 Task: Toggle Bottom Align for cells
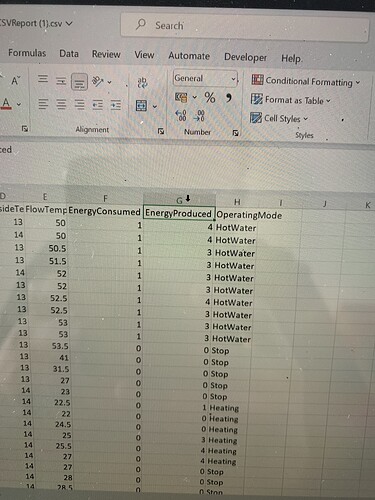click(79, 82)
